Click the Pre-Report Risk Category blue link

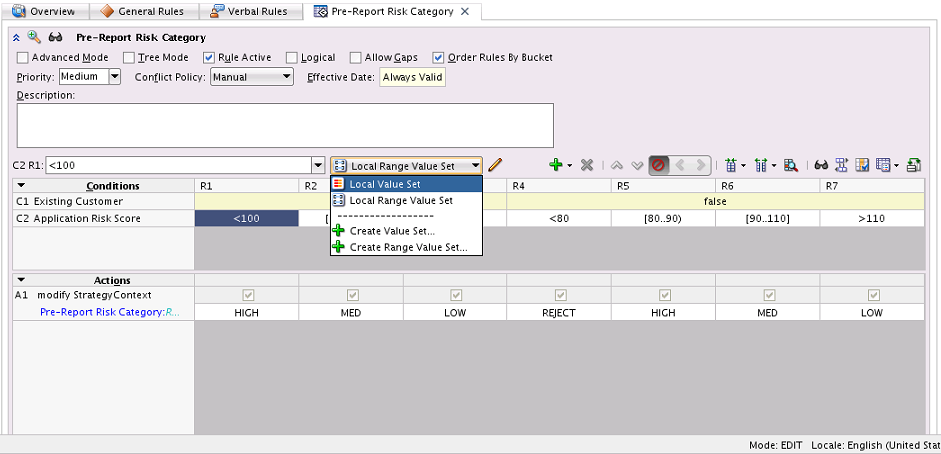109,312
